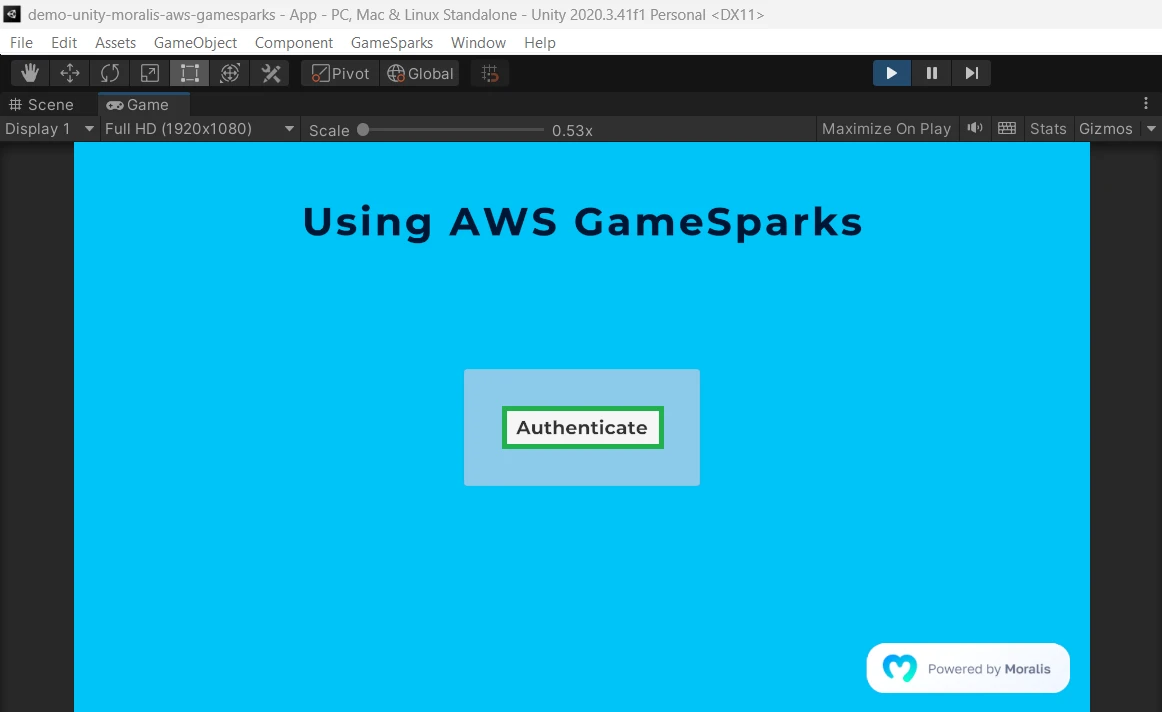
Task: Toggle Pivot/Center handle position
Action: pyautogui.click(x=340, y=73)
